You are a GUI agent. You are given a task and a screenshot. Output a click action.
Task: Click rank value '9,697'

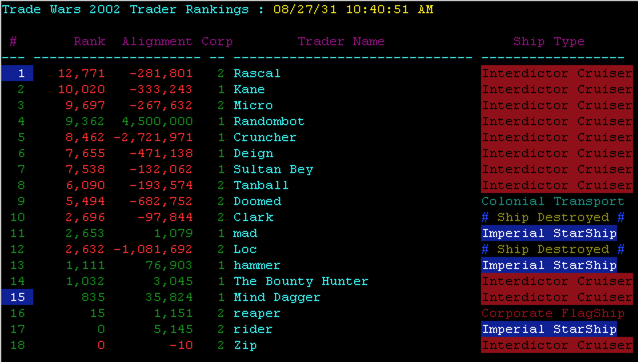point(85,105)
